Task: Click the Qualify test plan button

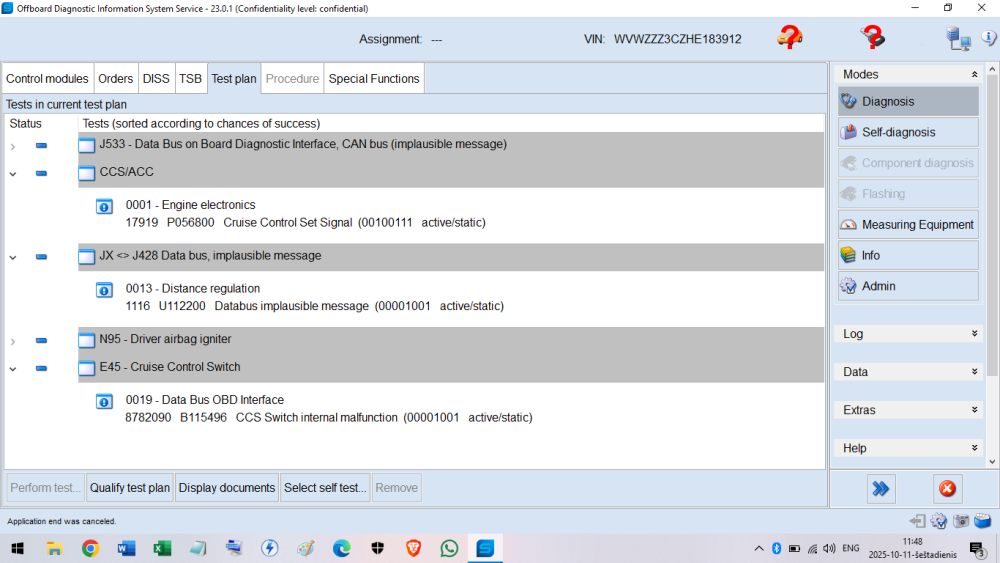Action: [130, 488]
